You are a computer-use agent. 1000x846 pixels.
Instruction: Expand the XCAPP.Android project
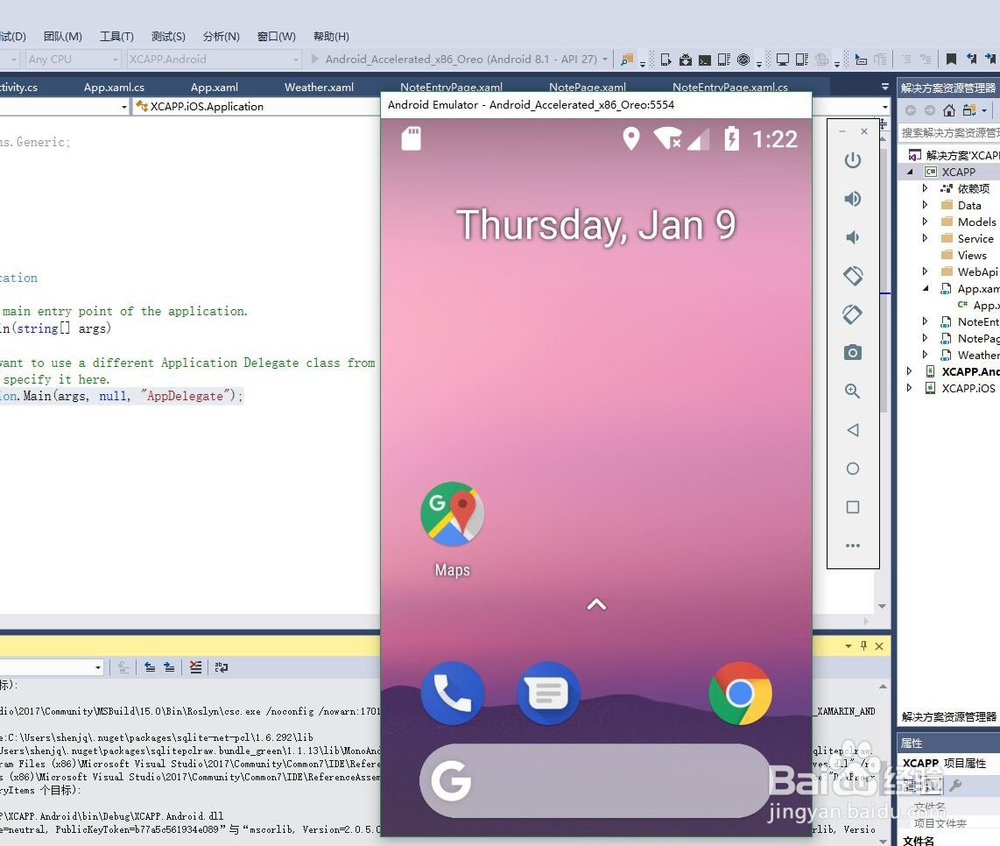pos(909,371)
